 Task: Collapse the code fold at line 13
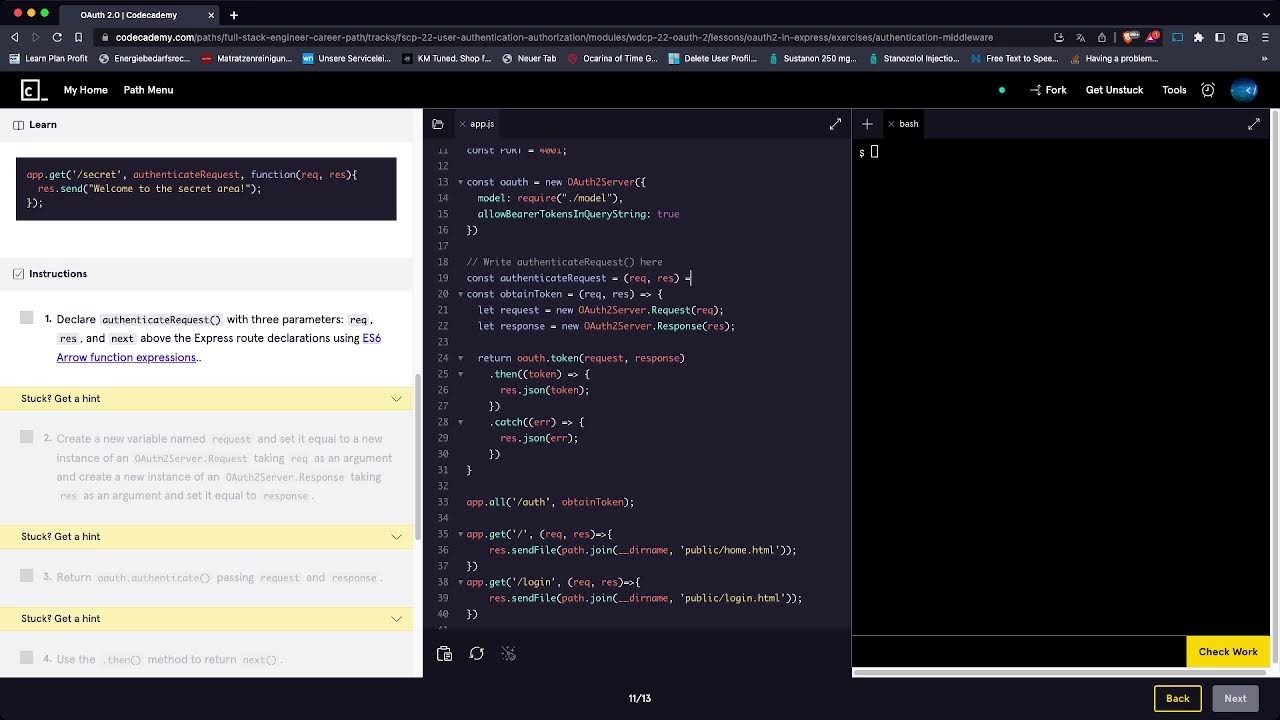[x=460, y=182]
